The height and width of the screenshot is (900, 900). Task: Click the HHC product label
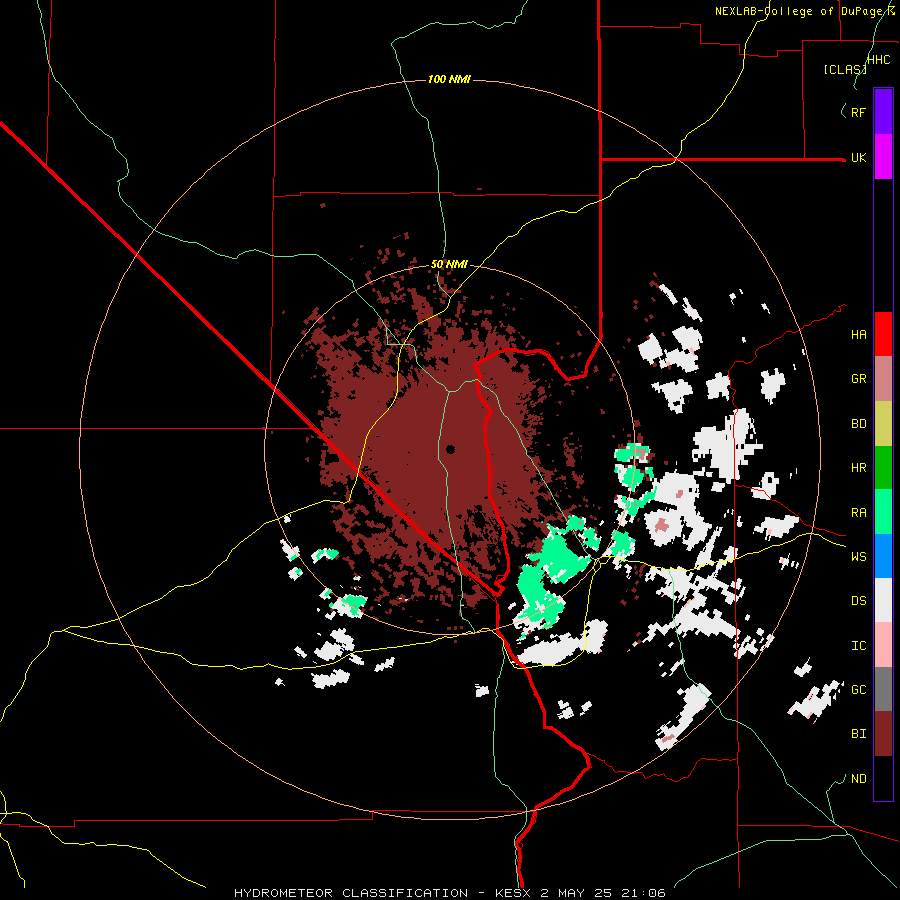tap(878, 60)
